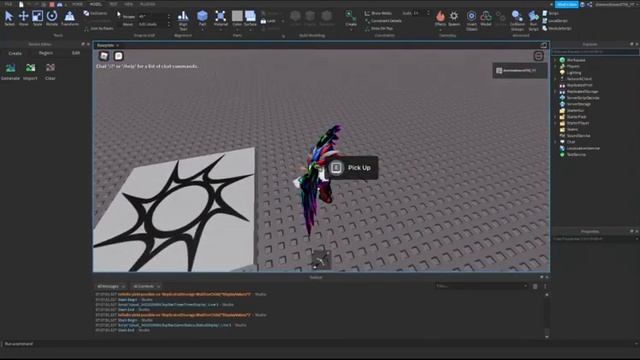The height and width of the screenshot is (360, 640).
Task: Expand the Workspace node
Action: click(x=555, y=60)
